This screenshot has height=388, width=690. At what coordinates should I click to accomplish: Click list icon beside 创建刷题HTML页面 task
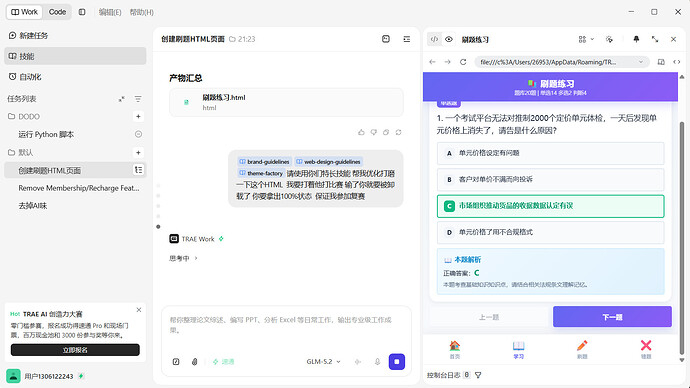[x=138, y=170]
